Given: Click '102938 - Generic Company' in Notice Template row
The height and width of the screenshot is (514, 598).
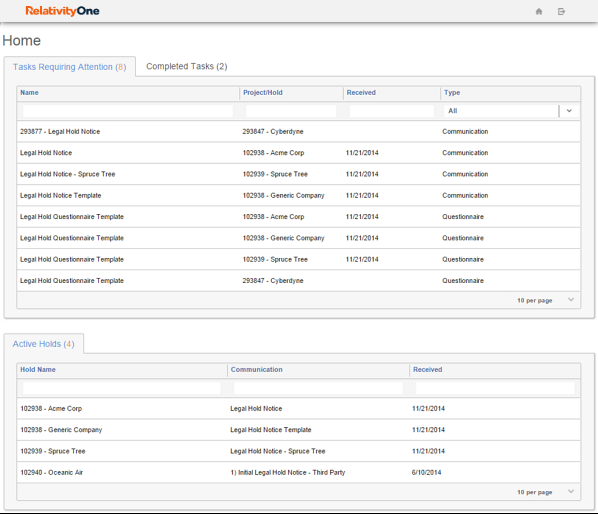Looking at the screenshot, I should pos(283,196).
